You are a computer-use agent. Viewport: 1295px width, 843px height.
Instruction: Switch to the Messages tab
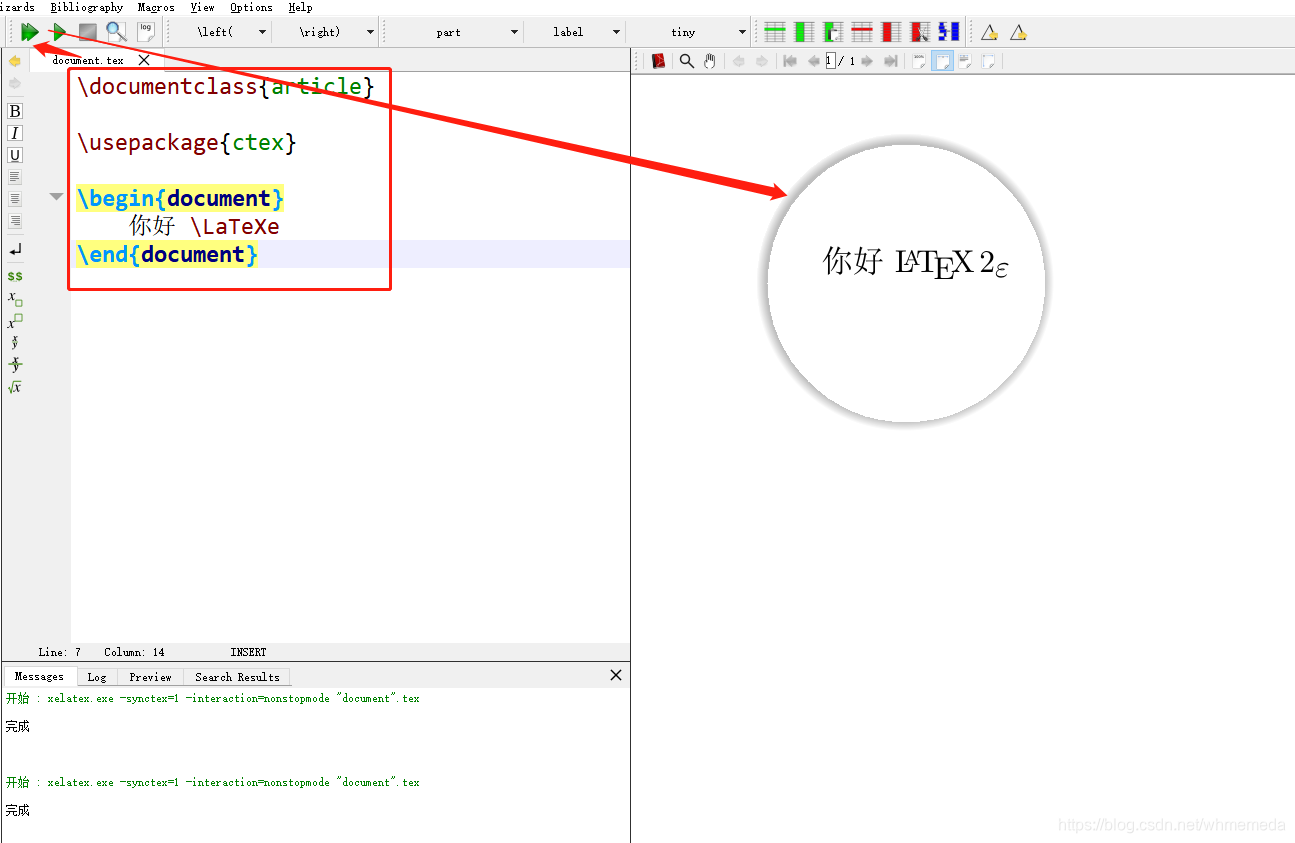pyautogui.click(x=40, y=676)
